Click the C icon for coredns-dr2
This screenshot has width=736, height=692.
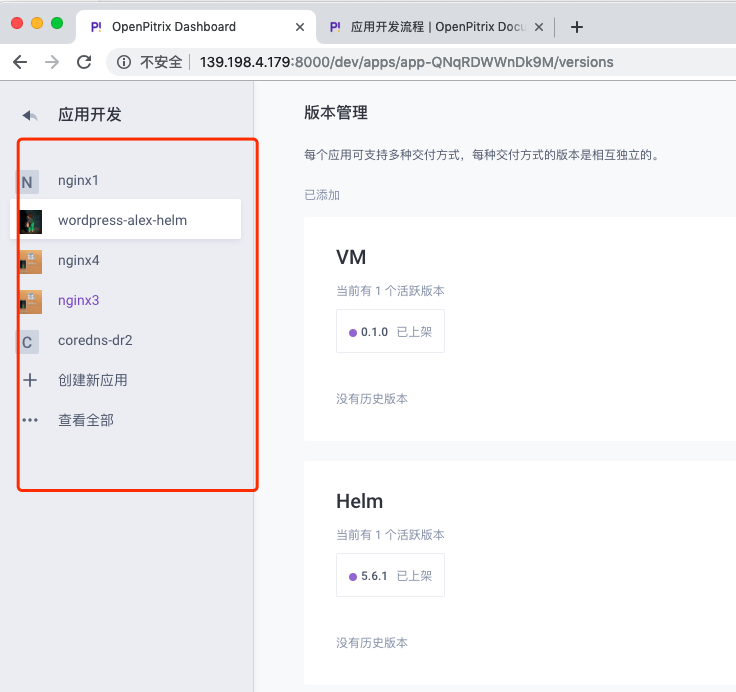(28, 342)
